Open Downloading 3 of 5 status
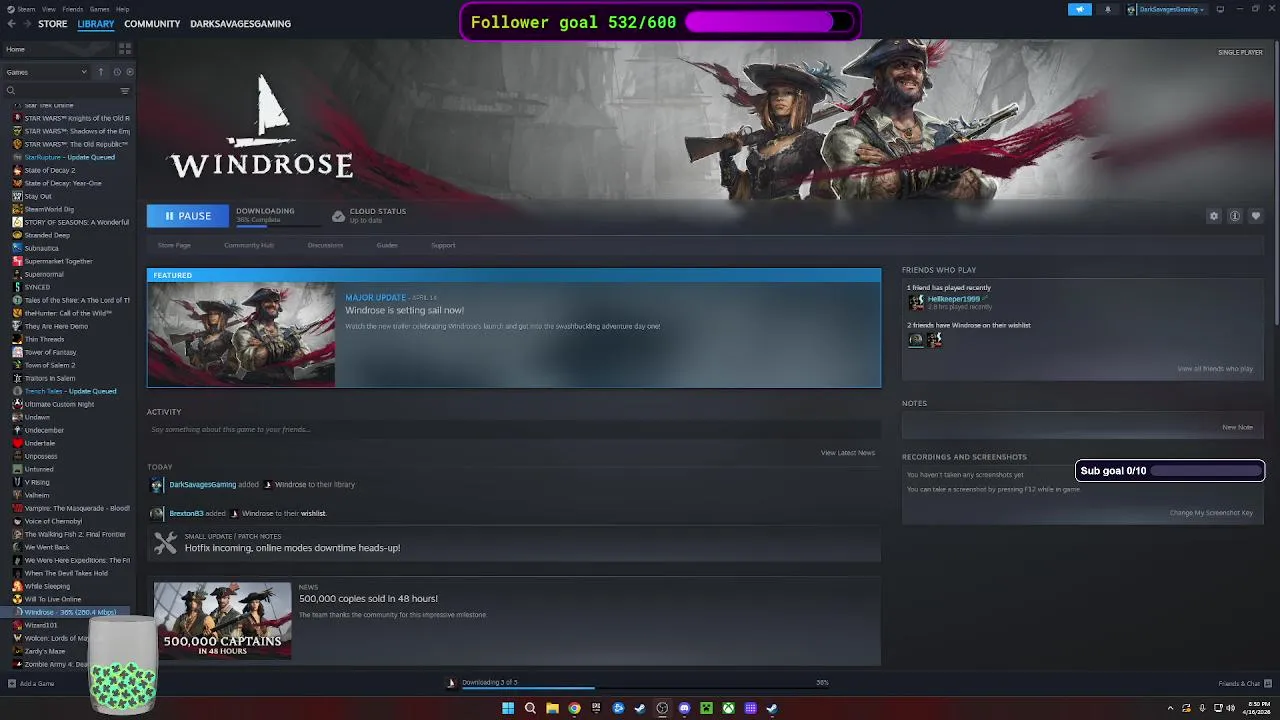The image size is (1280, 720). tap(489, 682)
